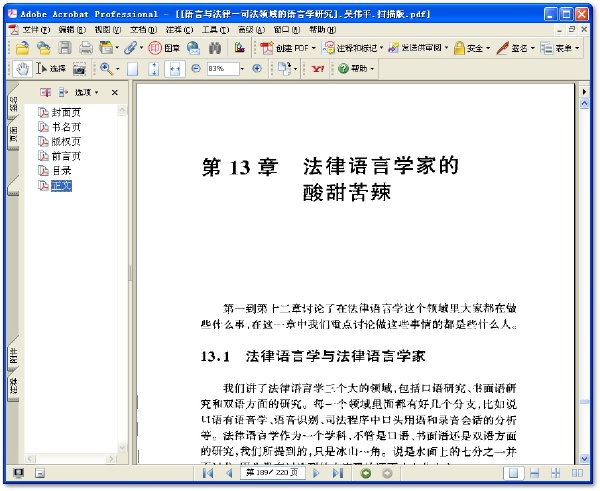Select bookmark 正文
Viewport: 600px width, 491px height.
coord(61,186)
